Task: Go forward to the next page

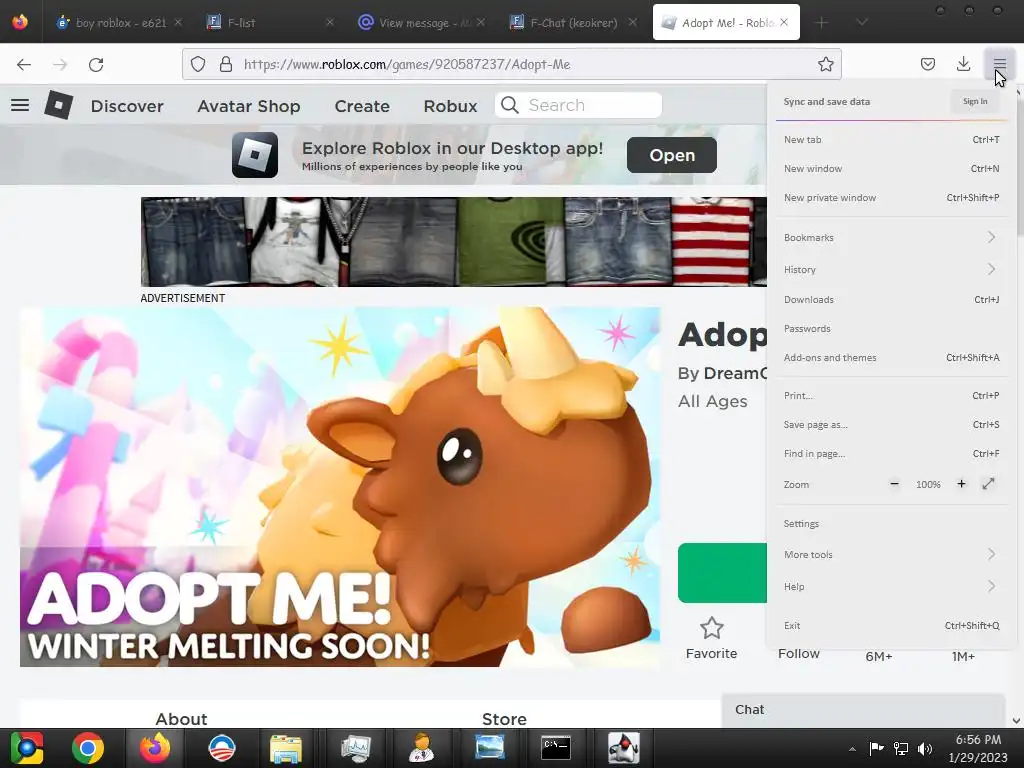Action: tap(60, 64)
